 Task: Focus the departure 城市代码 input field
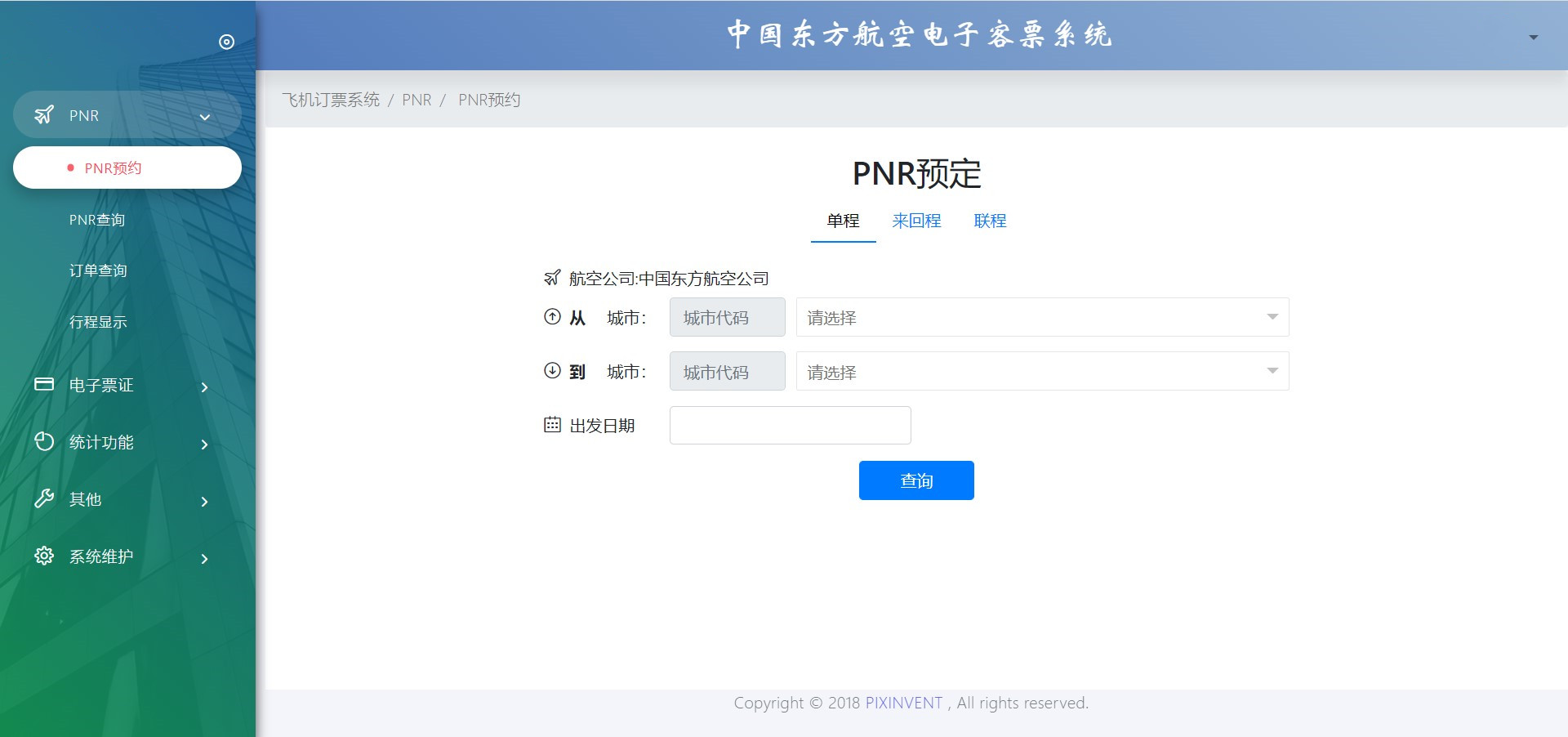tap(727, 317)
